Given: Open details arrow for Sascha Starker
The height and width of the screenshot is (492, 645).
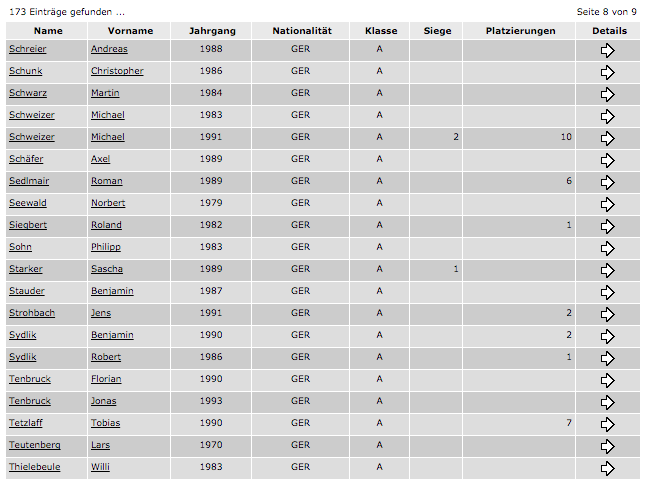Looking at the screenshot, I should pyautogui.click(x=607, y=270).
